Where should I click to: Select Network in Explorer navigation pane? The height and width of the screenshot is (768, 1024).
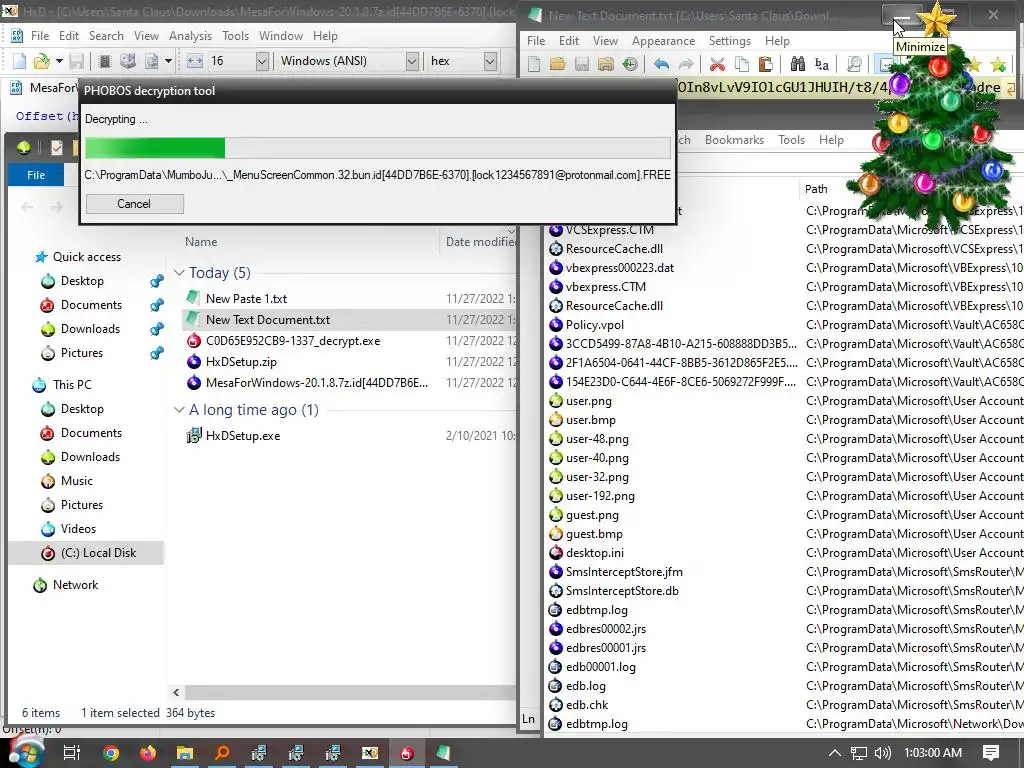(75, 585)
